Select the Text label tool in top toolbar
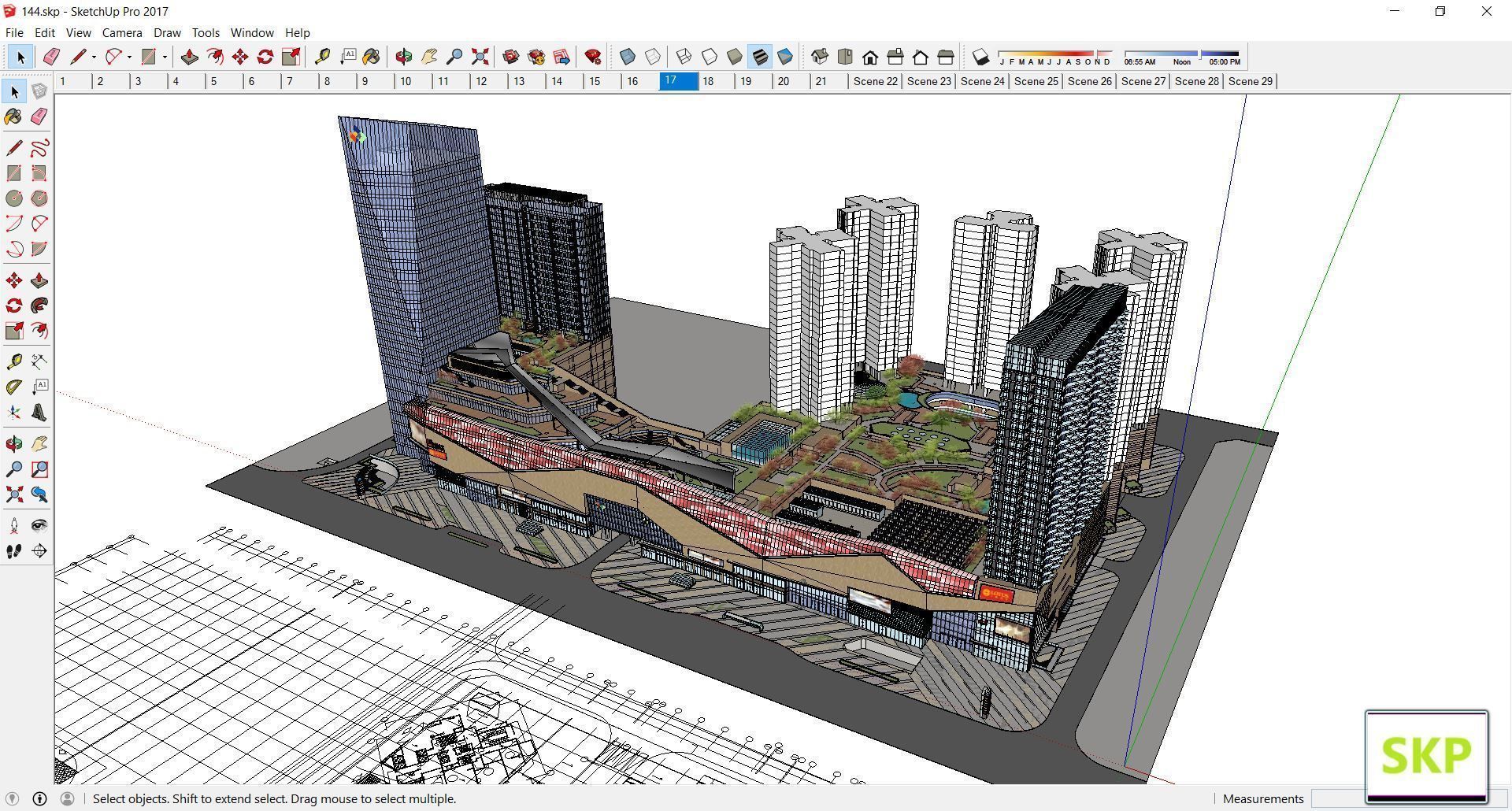This screenshot has width=1512, height=811. (x=347, y=57)
